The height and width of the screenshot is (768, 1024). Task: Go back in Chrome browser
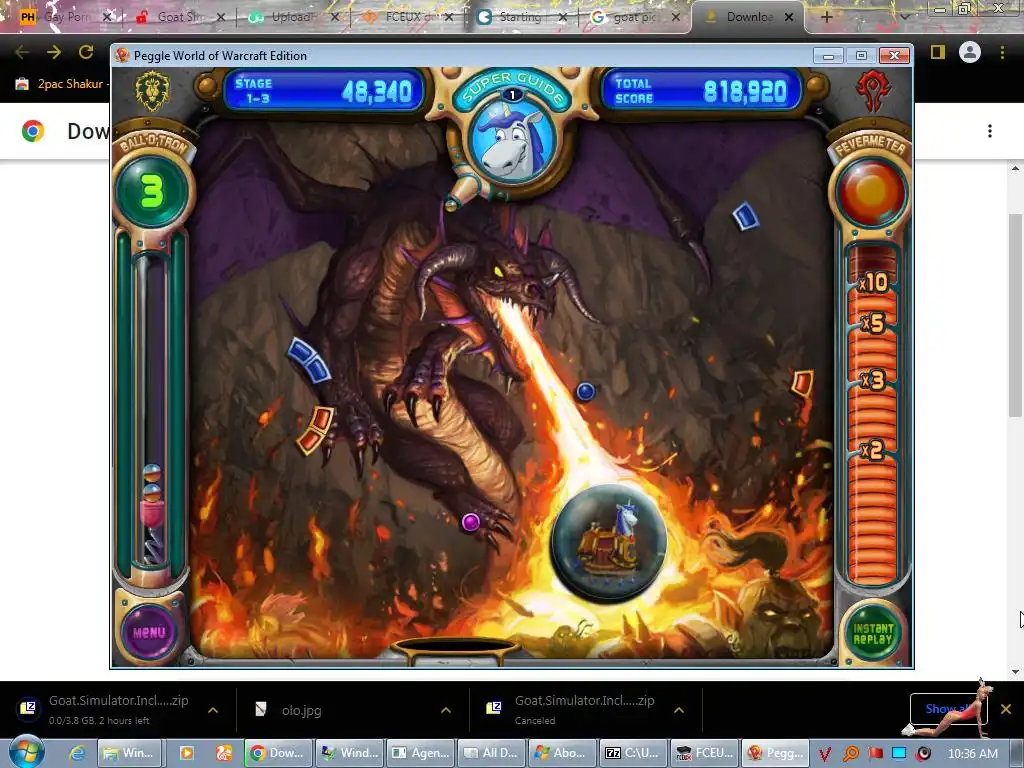click(x=22, y=52)
